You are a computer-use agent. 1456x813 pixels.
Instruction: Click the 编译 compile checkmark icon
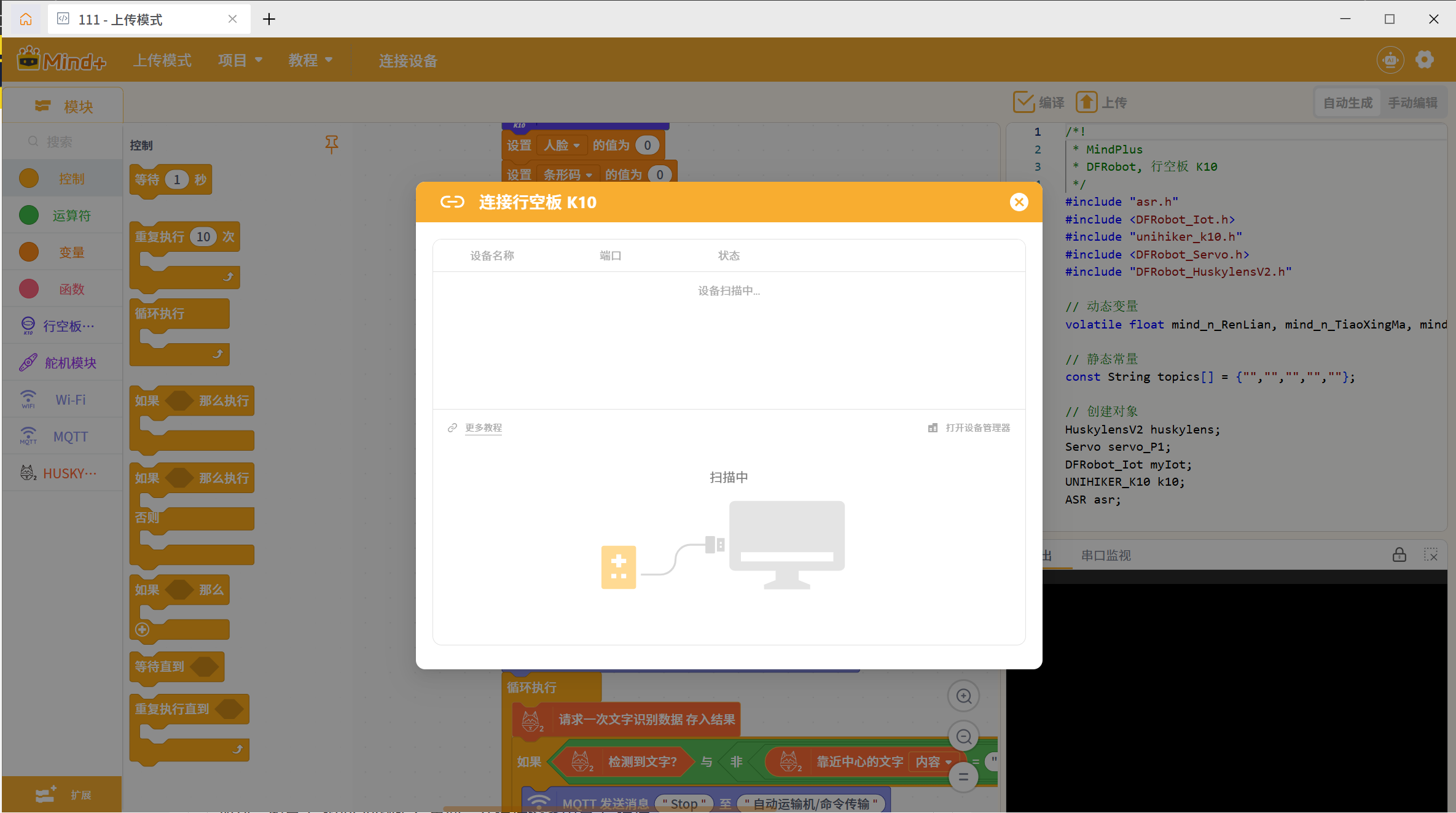pos(1024,102)
